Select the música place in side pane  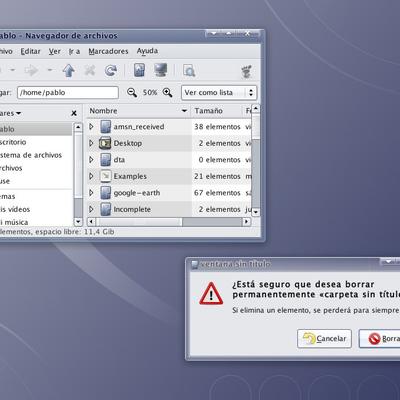click(14, 222)
